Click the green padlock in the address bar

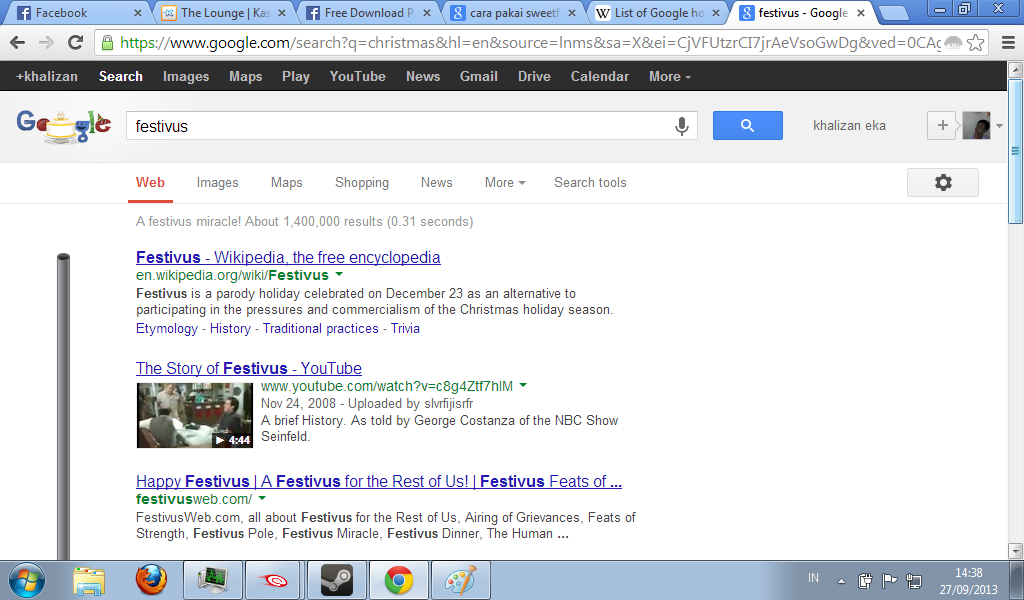[x=106, y=43]
